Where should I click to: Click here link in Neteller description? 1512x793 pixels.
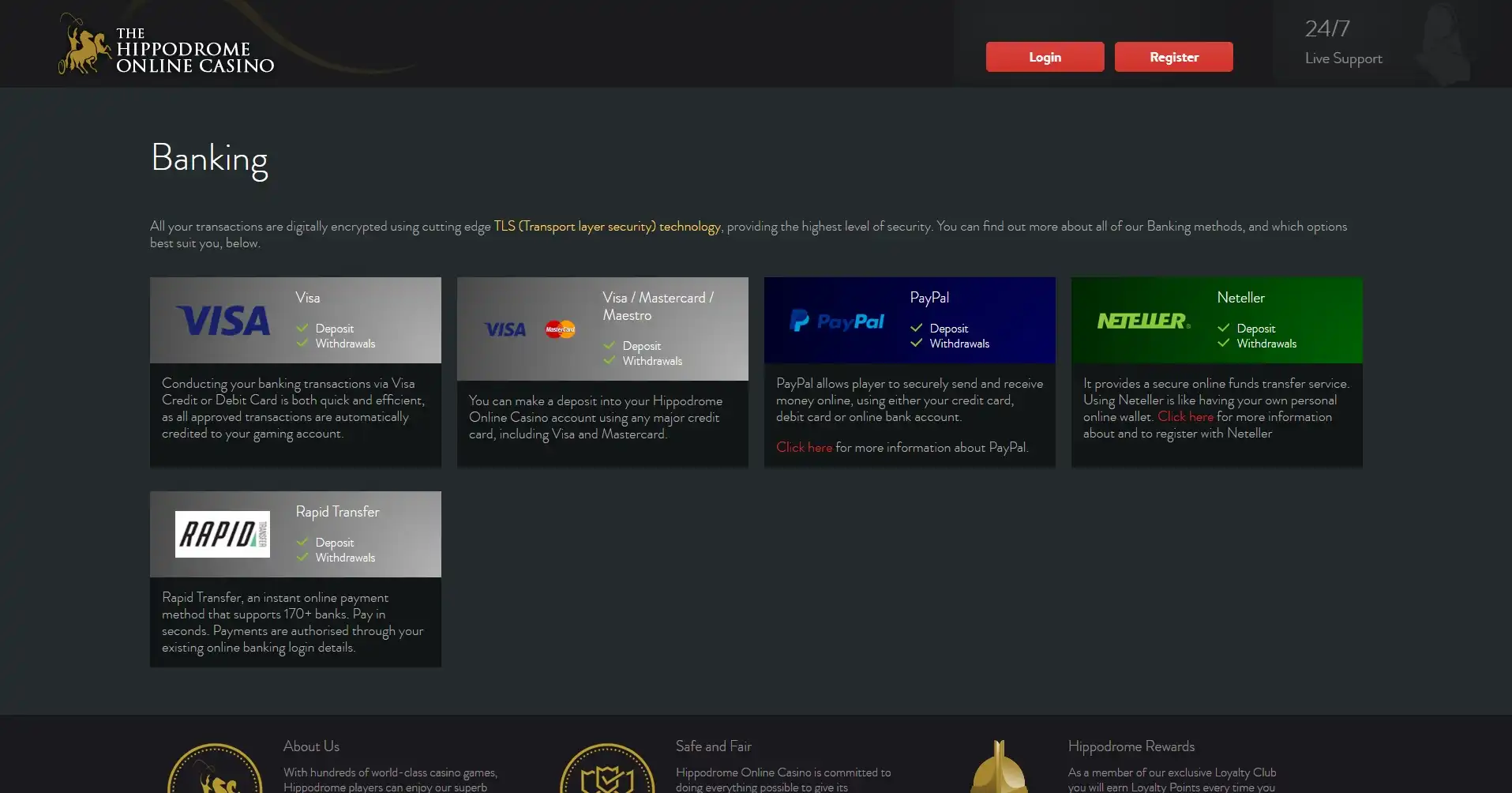[x=1185, y=416]
